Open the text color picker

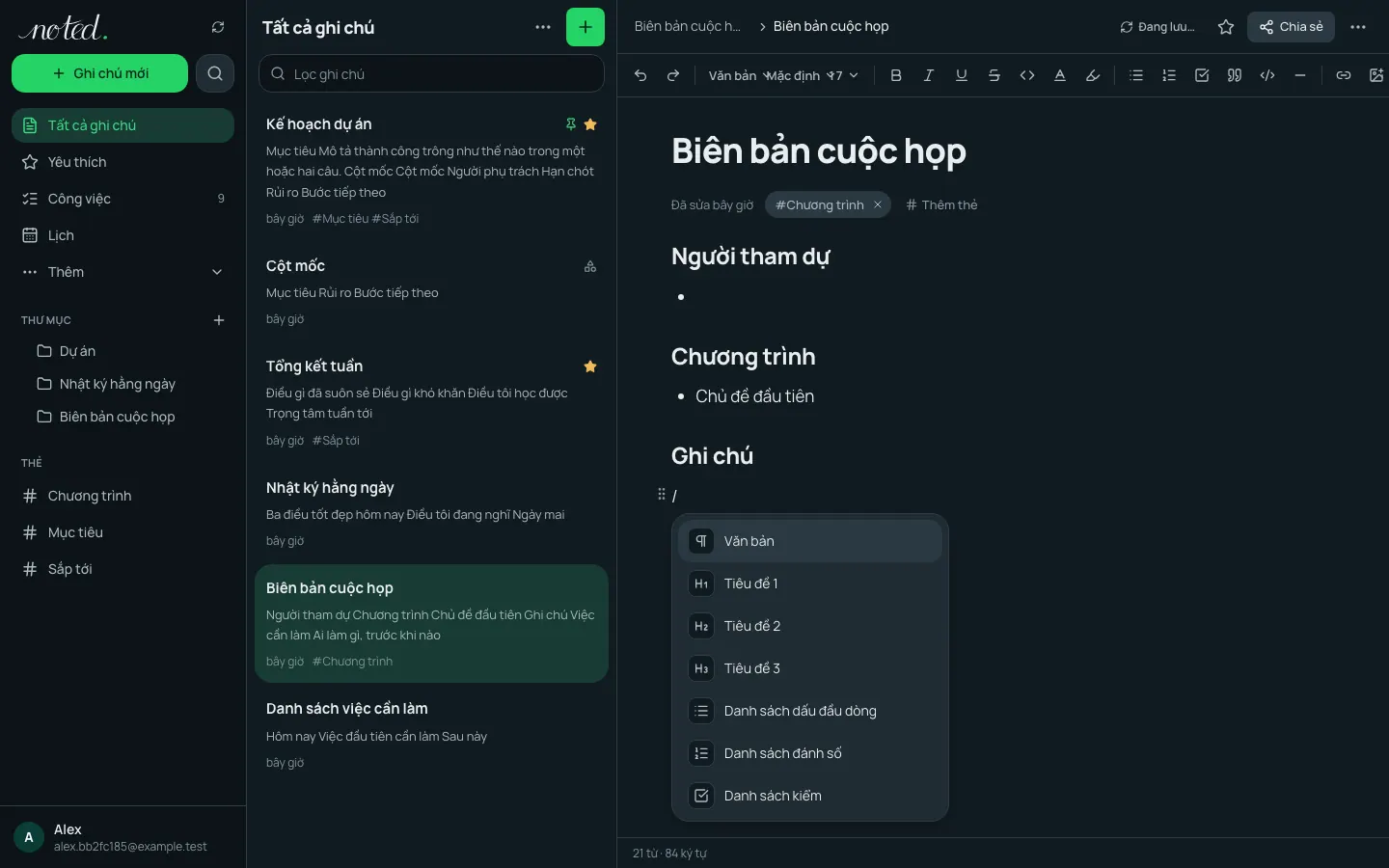1060,75
